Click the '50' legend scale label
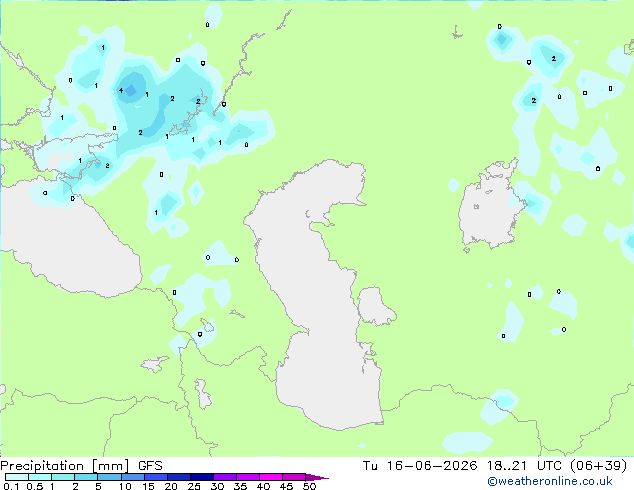 coord(309,486)
